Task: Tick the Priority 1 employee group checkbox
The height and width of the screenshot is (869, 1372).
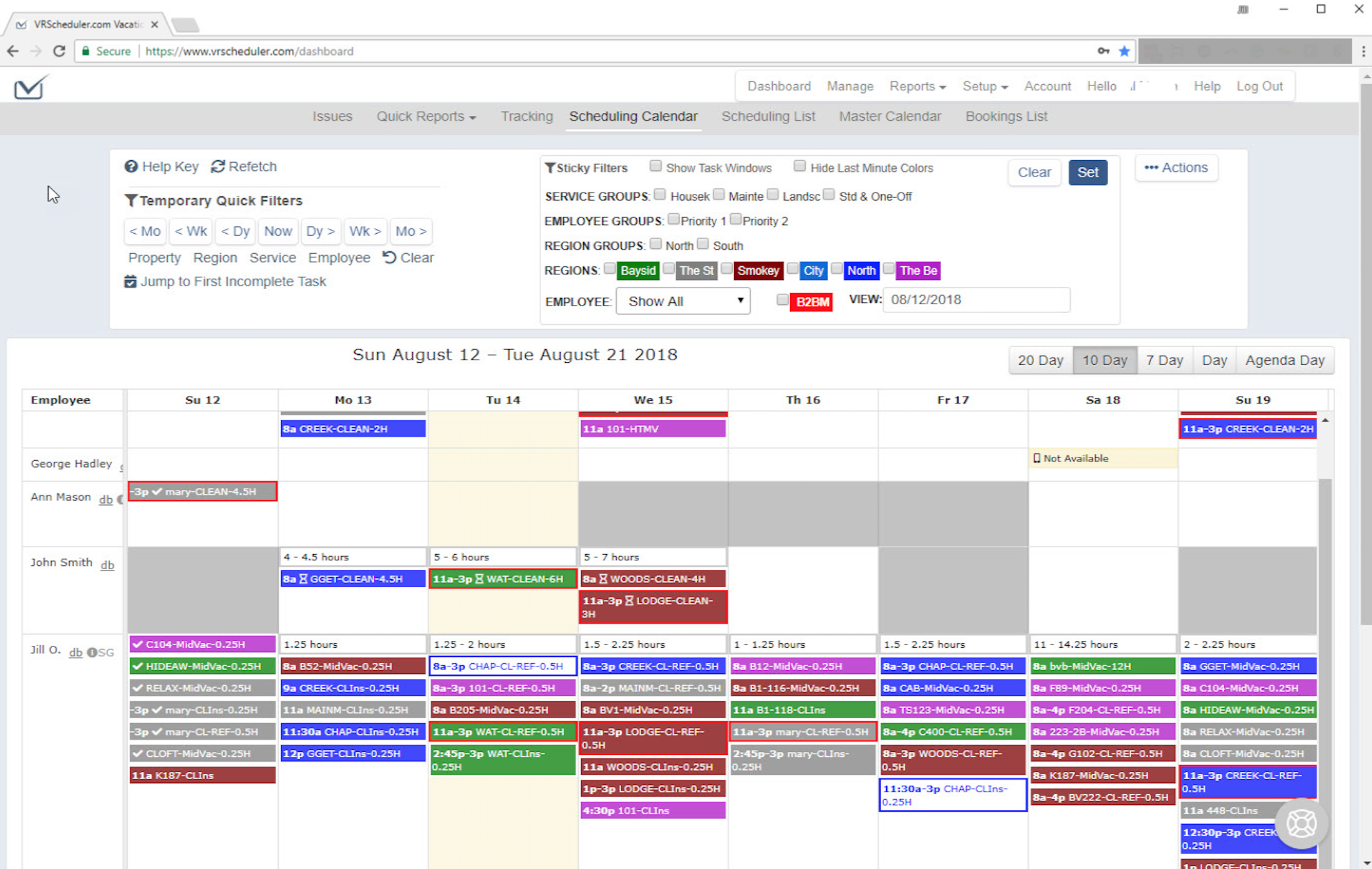Action: [674, 219]
